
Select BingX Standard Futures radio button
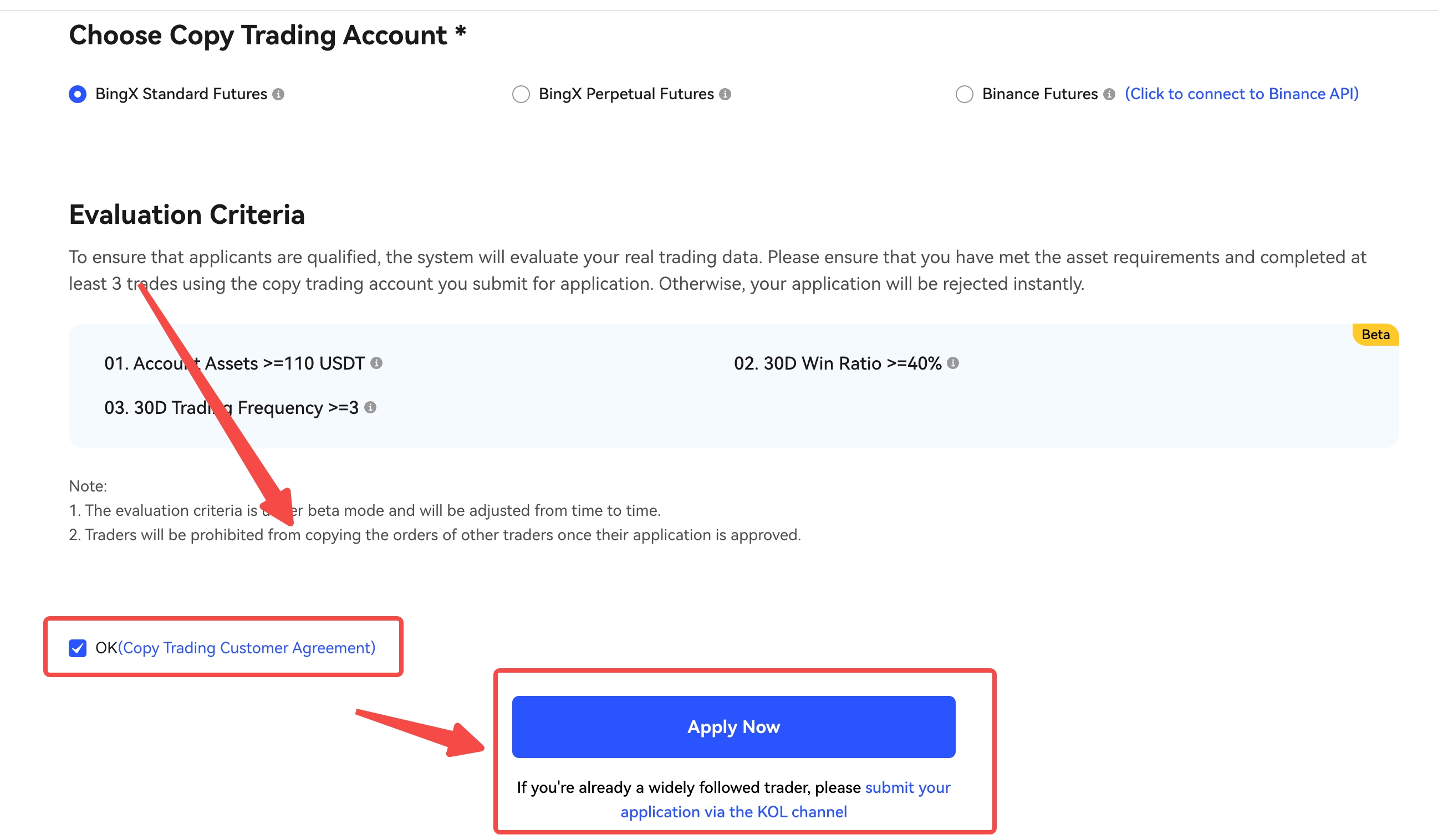[x=77, y=93]
